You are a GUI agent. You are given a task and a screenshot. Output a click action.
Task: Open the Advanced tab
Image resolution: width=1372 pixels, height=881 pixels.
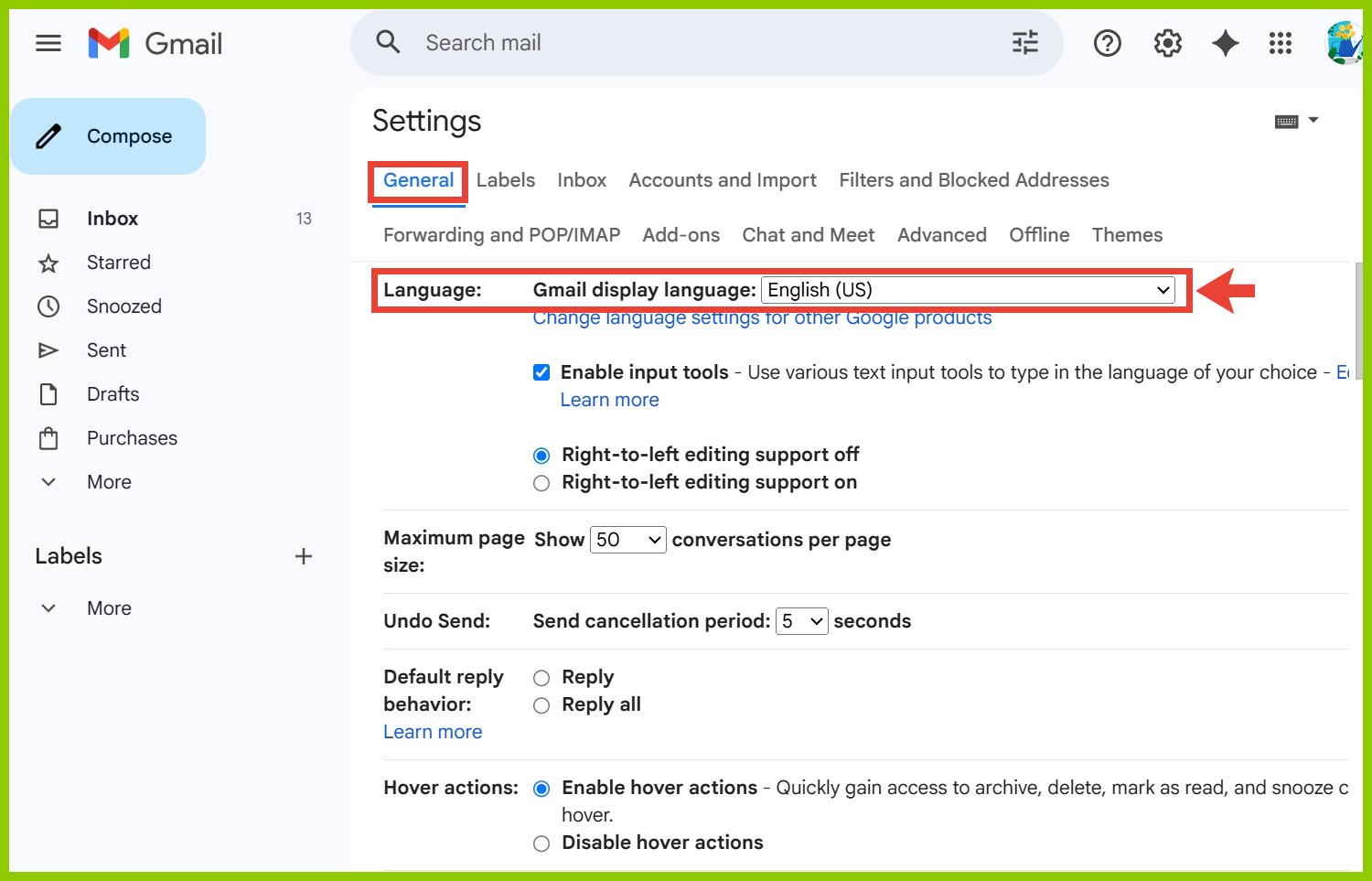click(942, 235)
